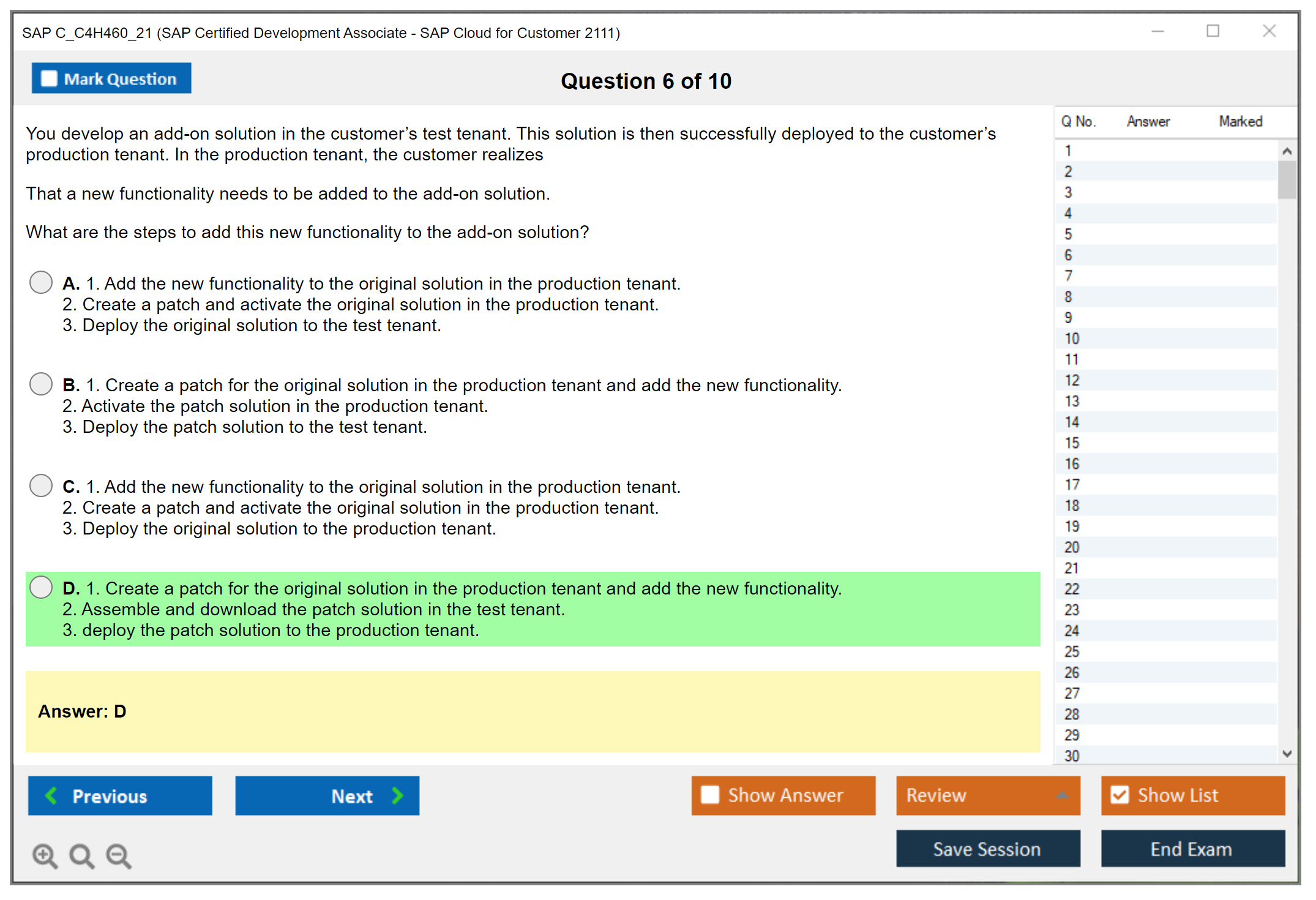Expand the Review dropdown arrow
1316x900 pixels.
coord(1062,795)
